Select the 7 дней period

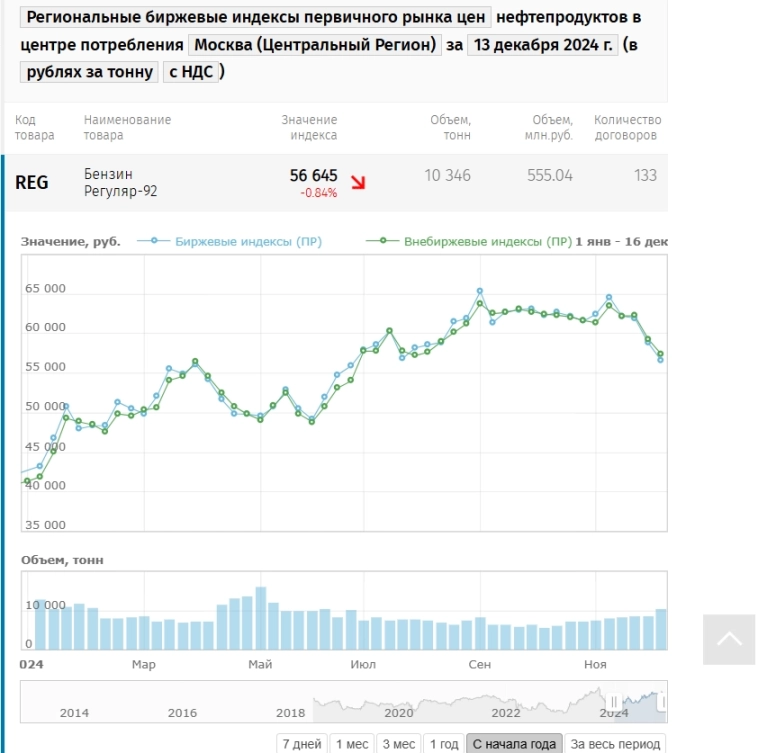click(x=302, y=744)
